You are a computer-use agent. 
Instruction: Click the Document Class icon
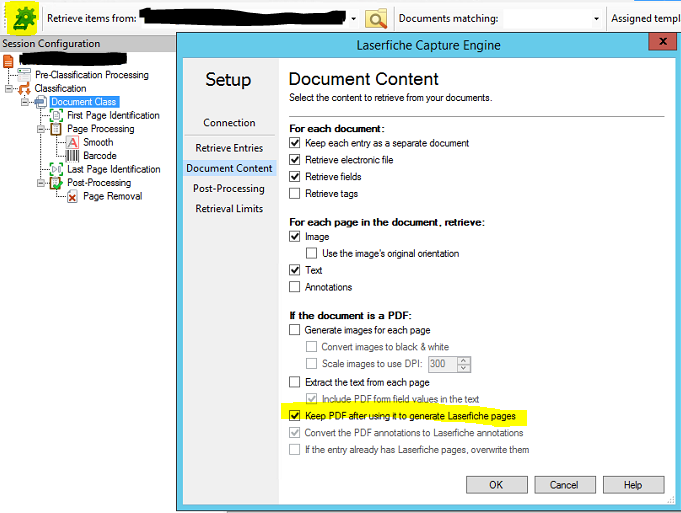click(41, 102)
